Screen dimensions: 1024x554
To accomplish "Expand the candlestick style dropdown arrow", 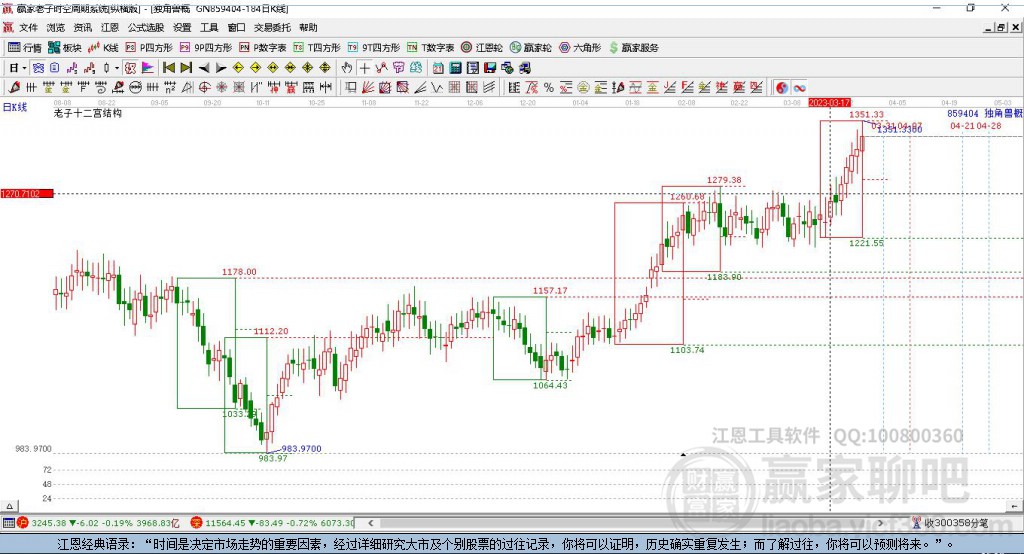I will tap(117, 68).
